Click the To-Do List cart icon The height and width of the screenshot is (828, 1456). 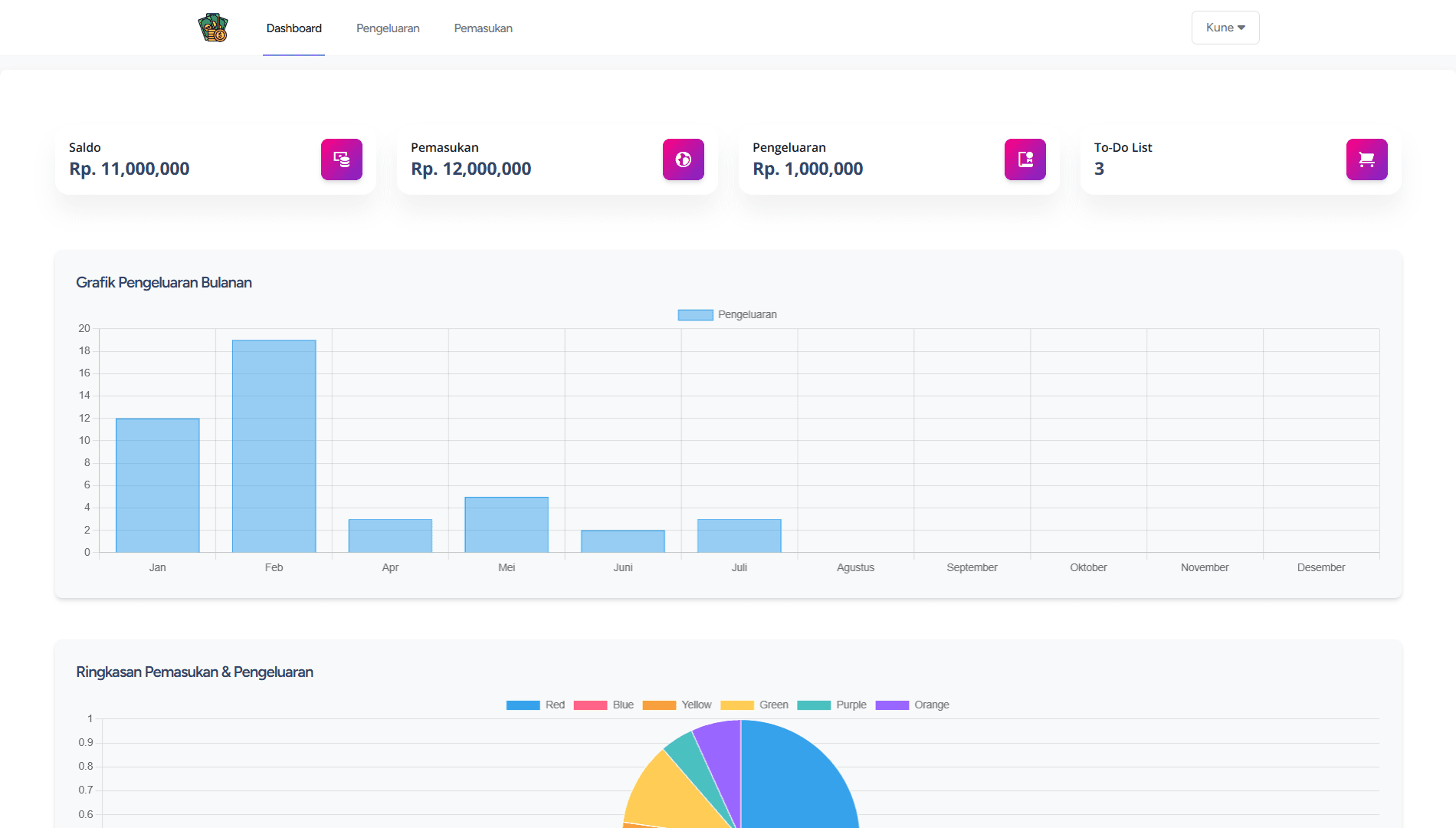pos(1367,159)
